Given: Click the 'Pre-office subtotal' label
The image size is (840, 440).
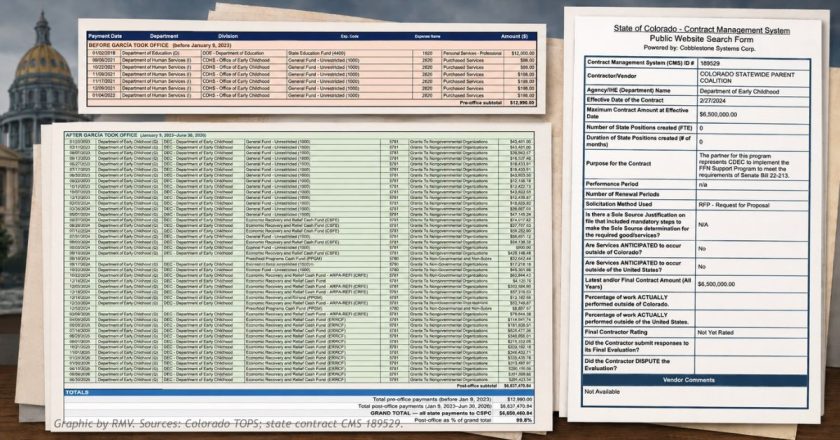Looking at the screenshot, I should (x=481, y=102).
